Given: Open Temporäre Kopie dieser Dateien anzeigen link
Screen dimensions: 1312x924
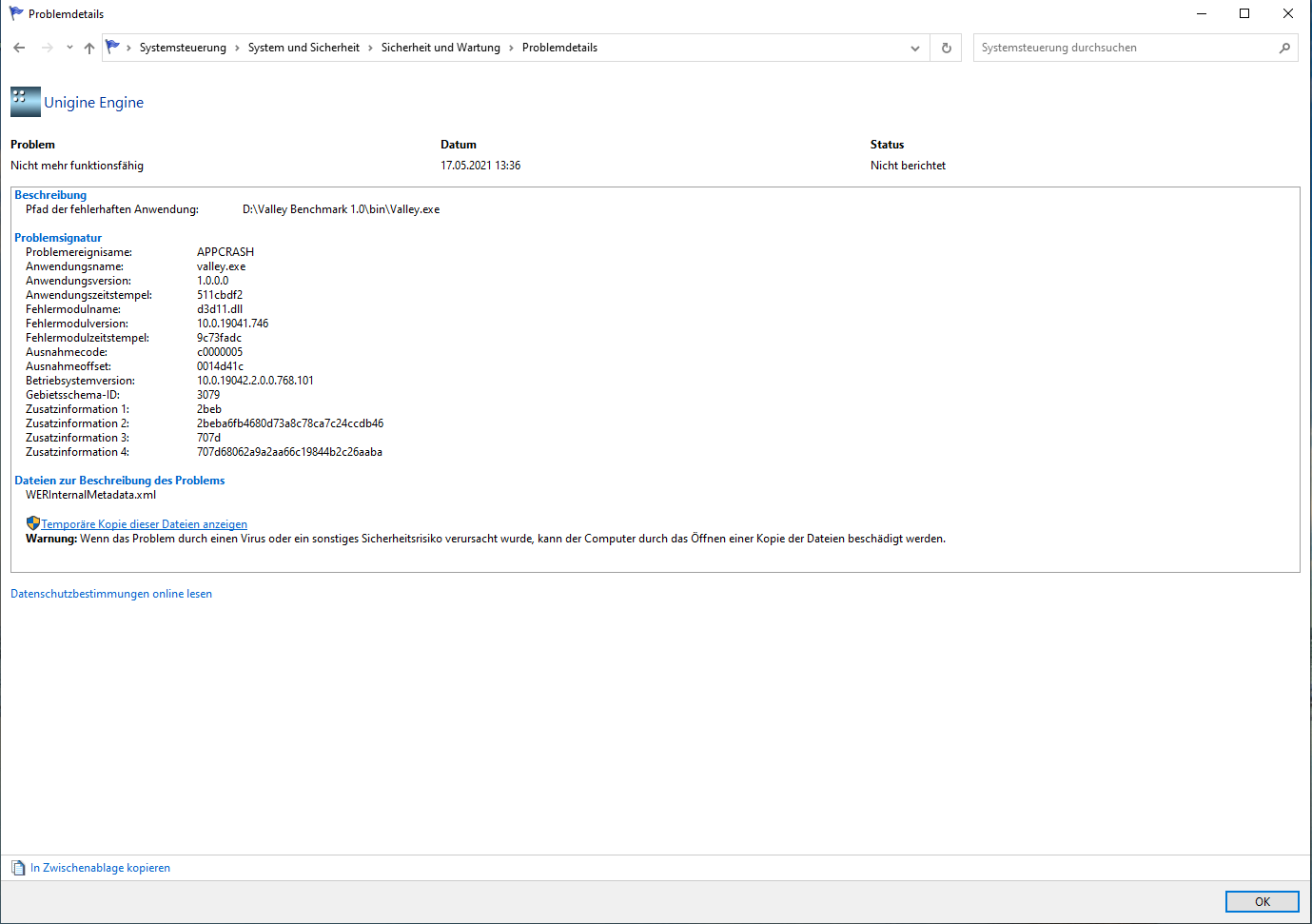Looking at the screenshot, I should click(x=144, y=524).
